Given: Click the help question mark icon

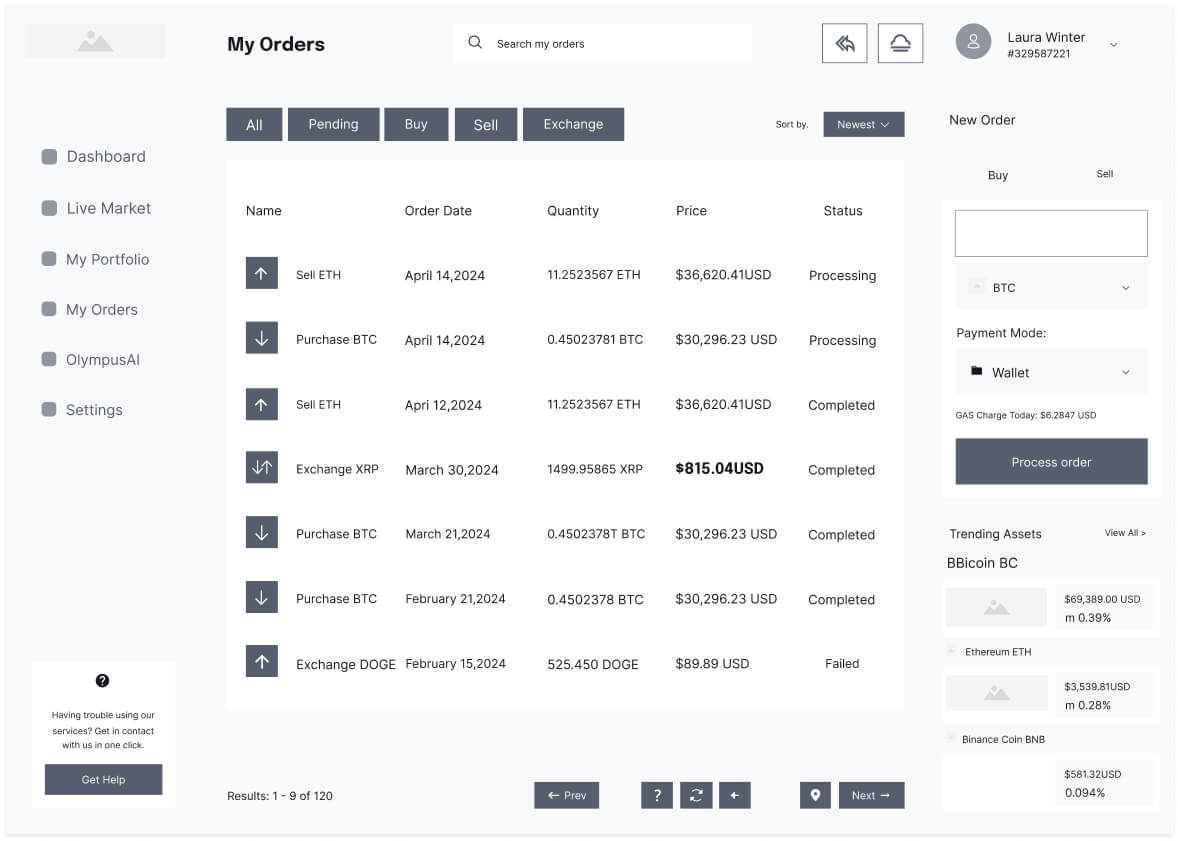Looking at the screenshot, I should tap(103, 680).
